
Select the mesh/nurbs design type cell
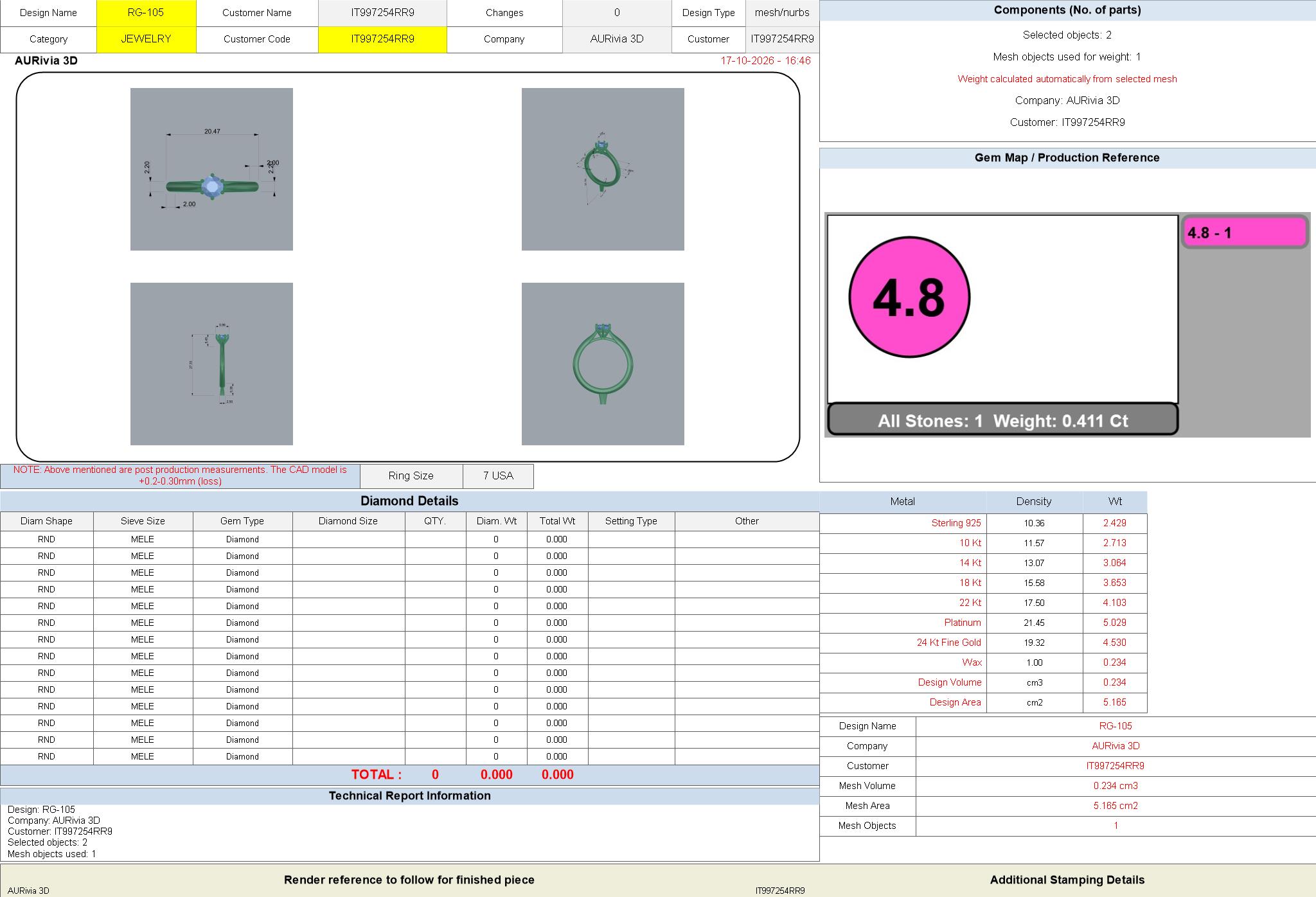(x=782, y=13)
